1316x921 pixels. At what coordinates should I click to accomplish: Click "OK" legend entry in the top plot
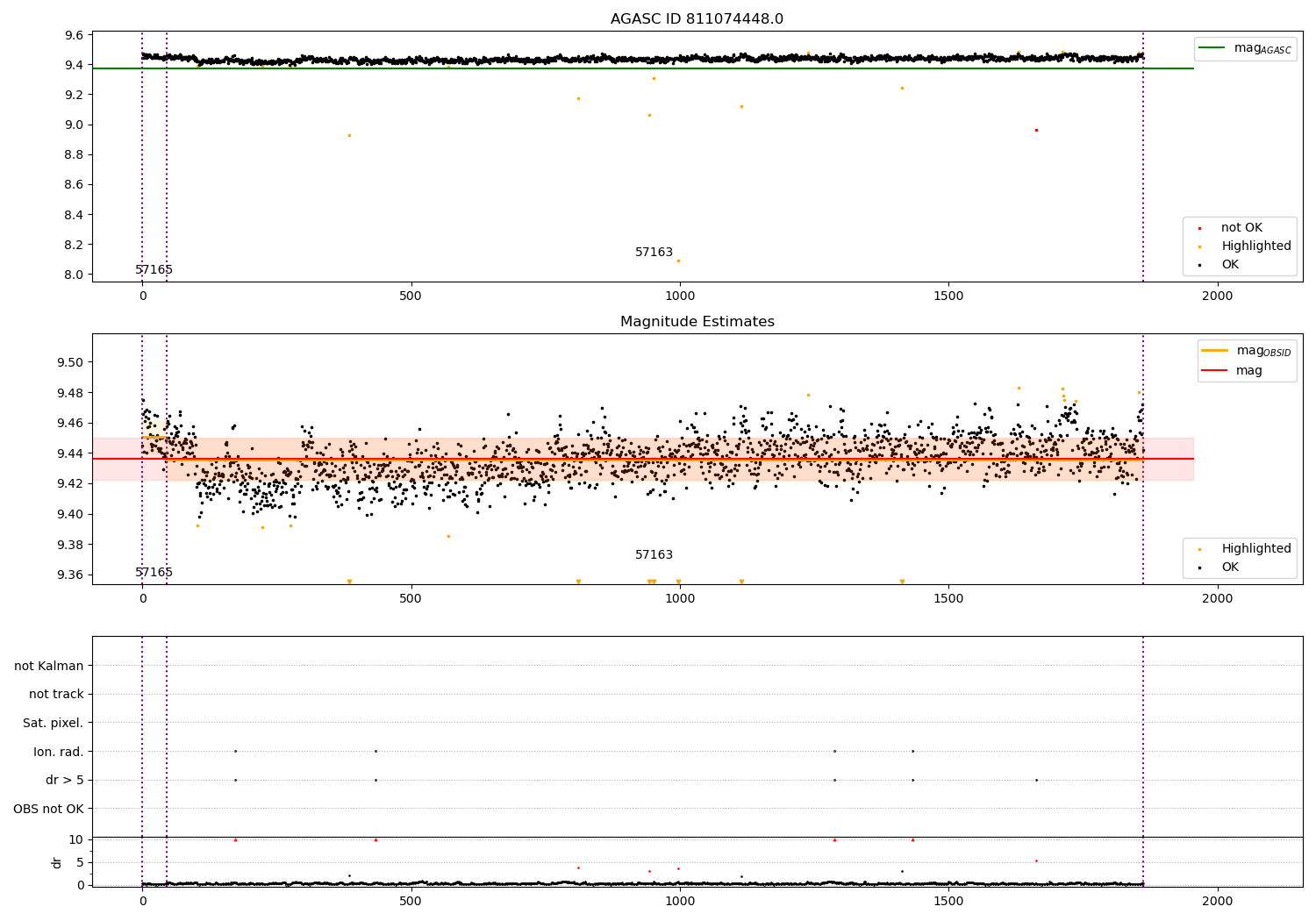pos(1230,264)
